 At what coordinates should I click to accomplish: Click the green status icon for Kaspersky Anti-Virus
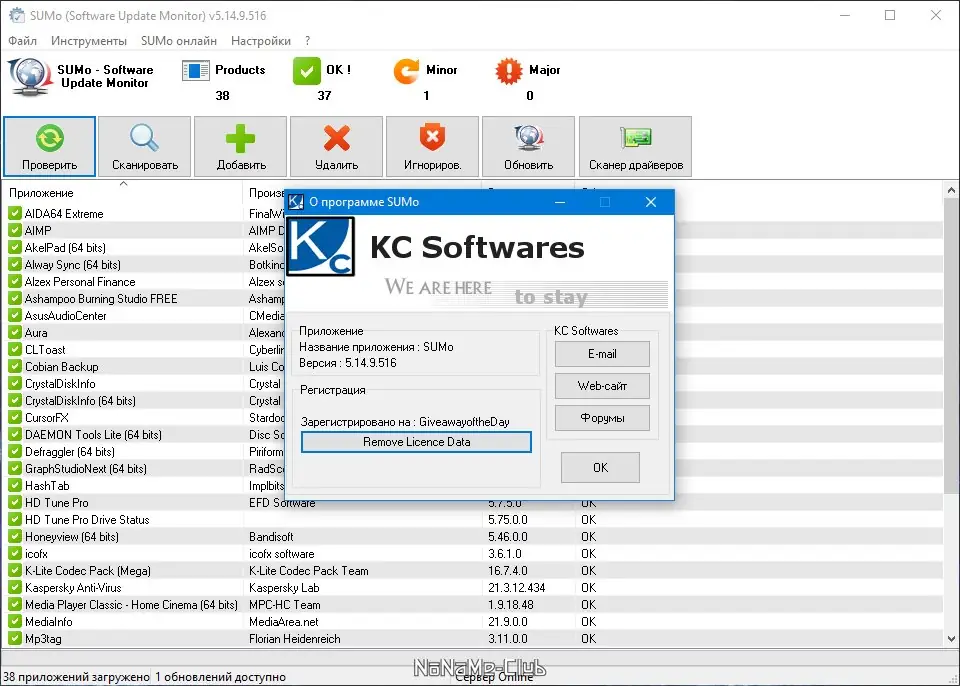[15, 587]
